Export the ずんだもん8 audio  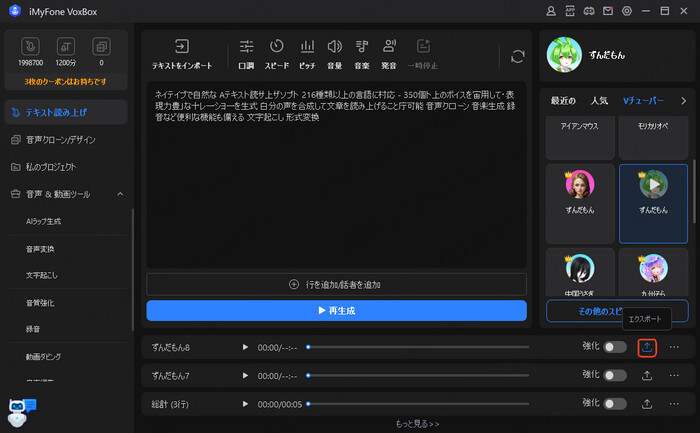(x=647, y=348)
